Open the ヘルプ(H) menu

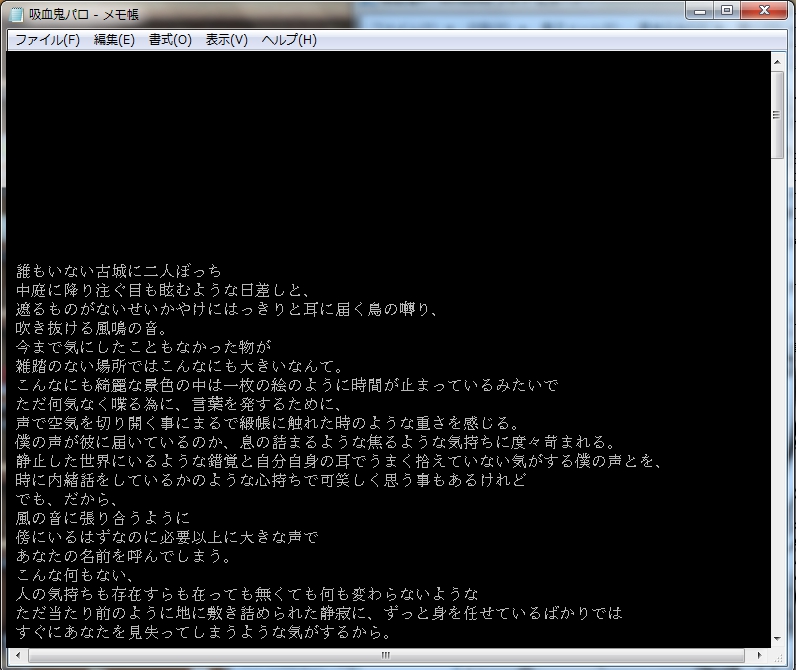(289, 40)
